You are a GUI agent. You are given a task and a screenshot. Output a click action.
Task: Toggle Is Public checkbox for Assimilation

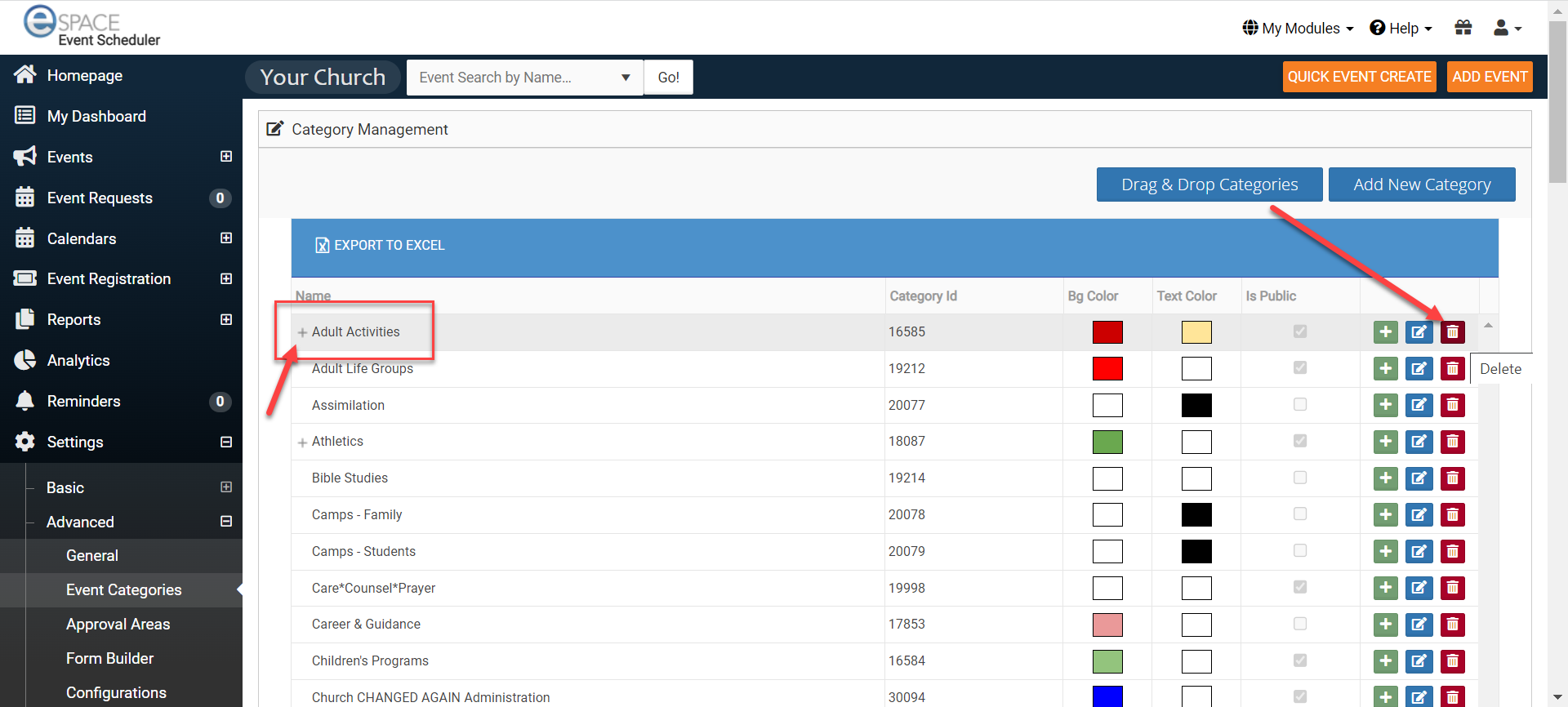1300,405
